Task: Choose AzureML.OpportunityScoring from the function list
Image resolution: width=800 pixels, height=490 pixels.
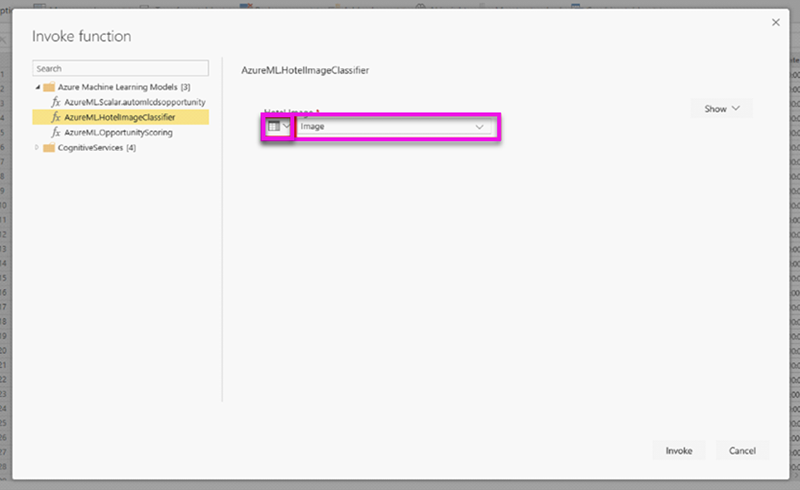Action: click(118, 133)
